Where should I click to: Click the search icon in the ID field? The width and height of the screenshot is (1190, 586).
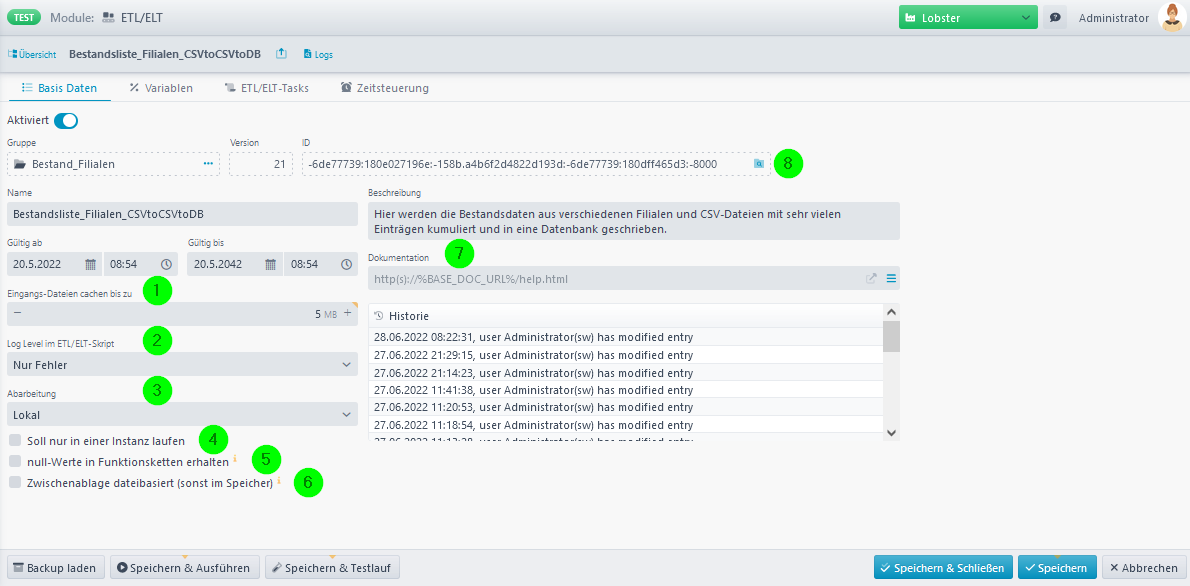point(757,163)
